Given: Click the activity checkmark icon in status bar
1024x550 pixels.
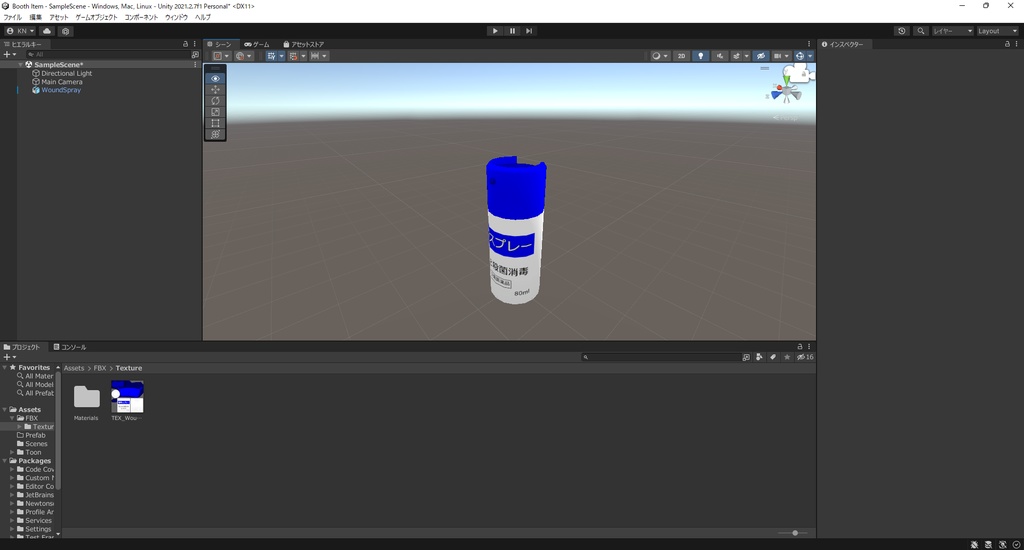Looking at the screenshot, I should point(1016,545).
